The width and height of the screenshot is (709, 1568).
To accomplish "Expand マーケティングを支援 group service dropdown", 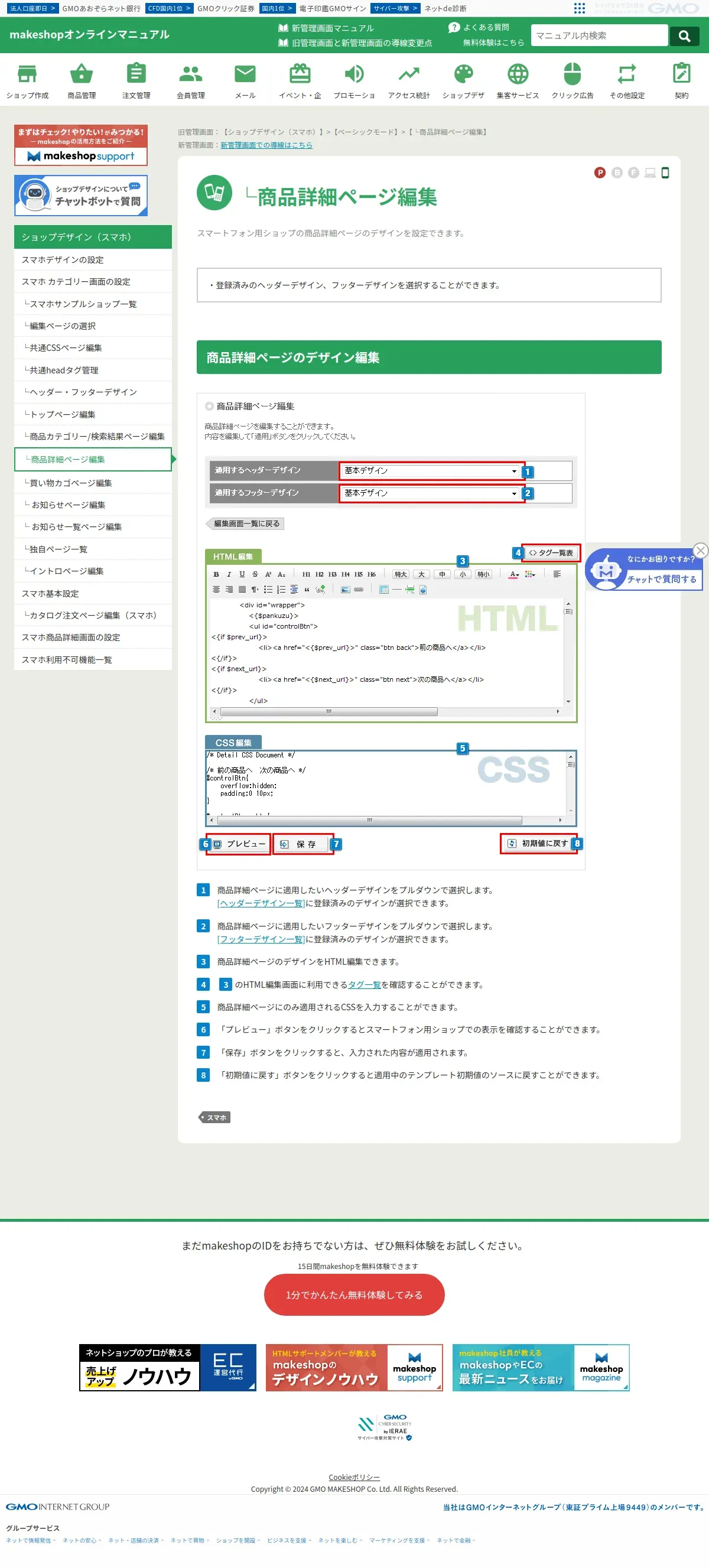I will click(399, 1541).
